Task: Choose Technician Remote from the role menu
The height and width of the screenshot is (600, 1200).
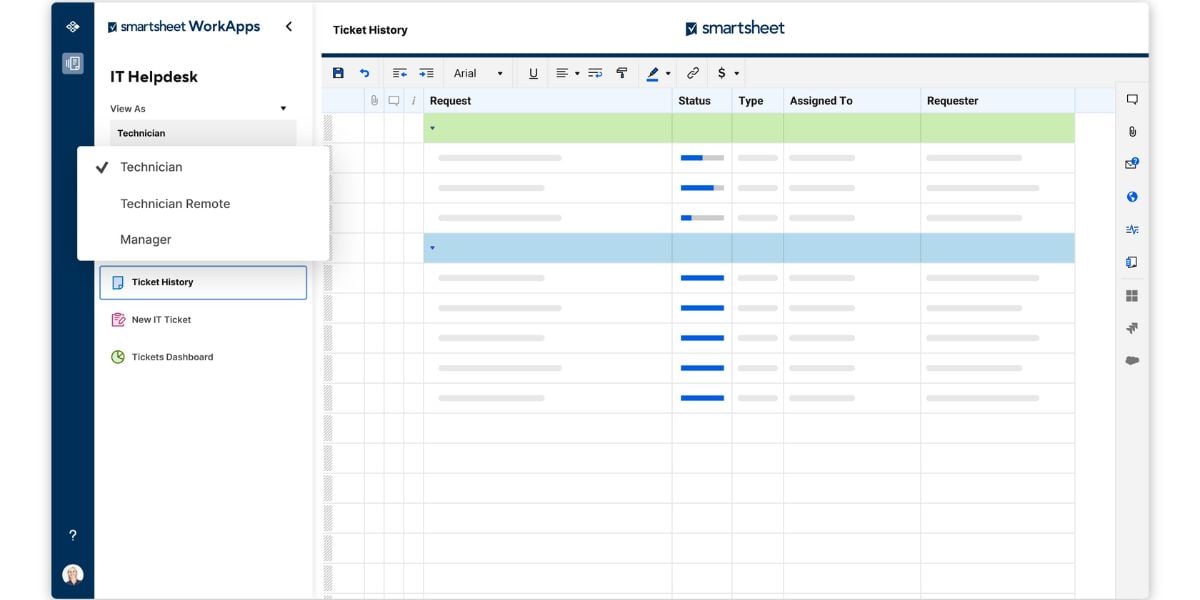Action: (x=175, y=204)
